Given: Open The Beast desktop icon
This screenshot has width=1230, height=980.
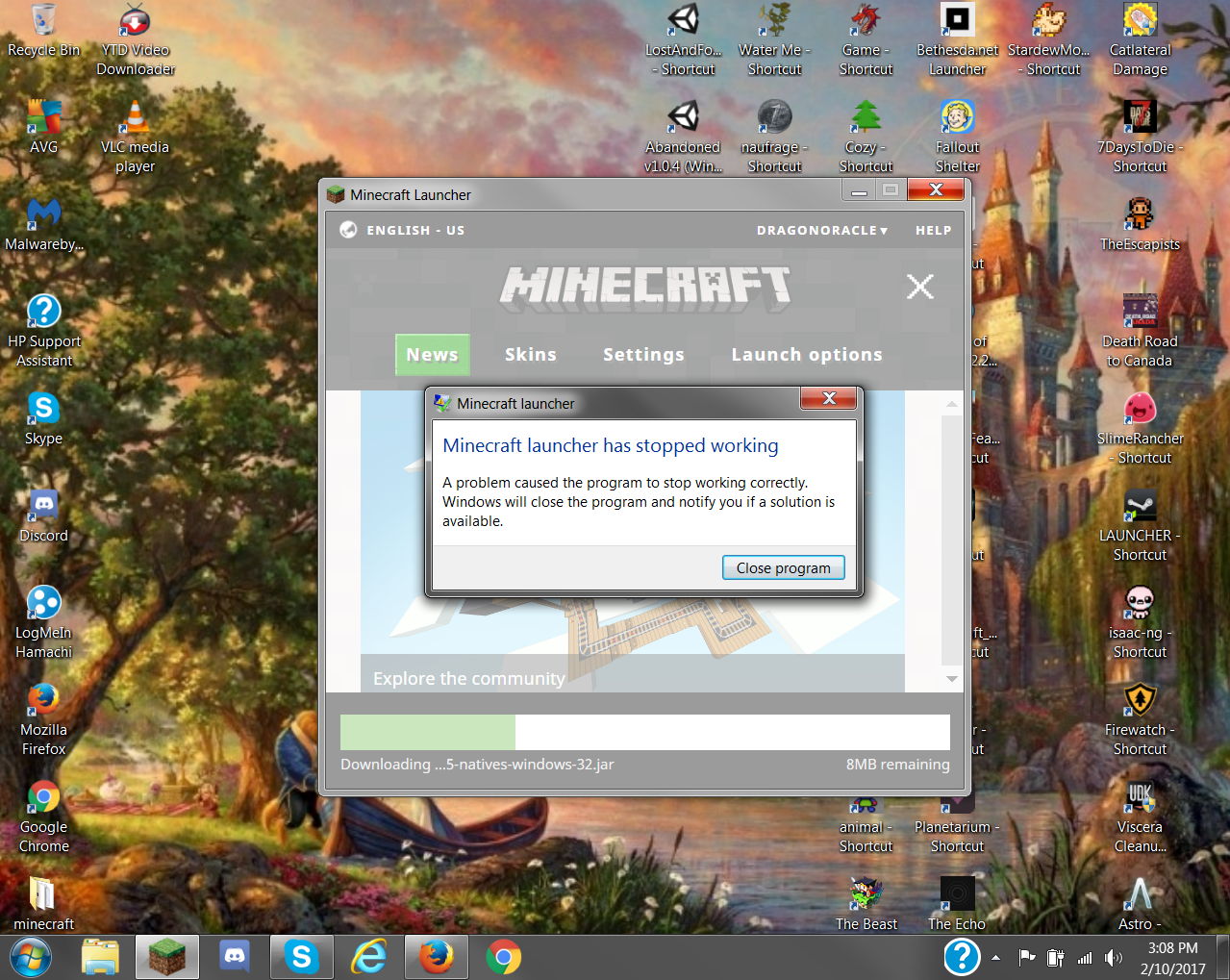Looking at the screenshot, I should coord(866,904).
